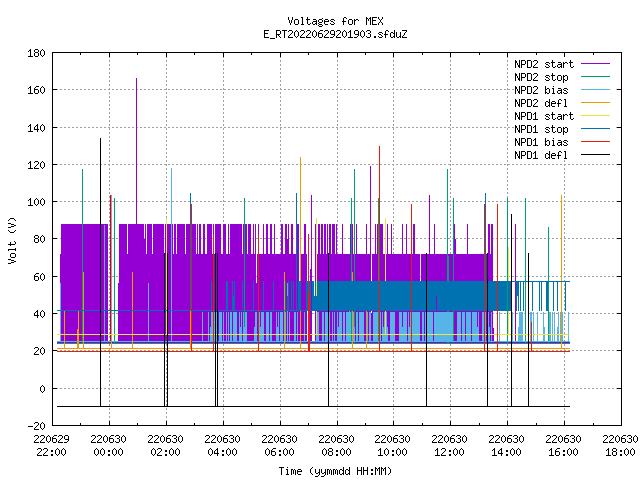Click the dark blue NPD1 stop legend line
This screenshot has width=640, height=480.
[595, 129]
